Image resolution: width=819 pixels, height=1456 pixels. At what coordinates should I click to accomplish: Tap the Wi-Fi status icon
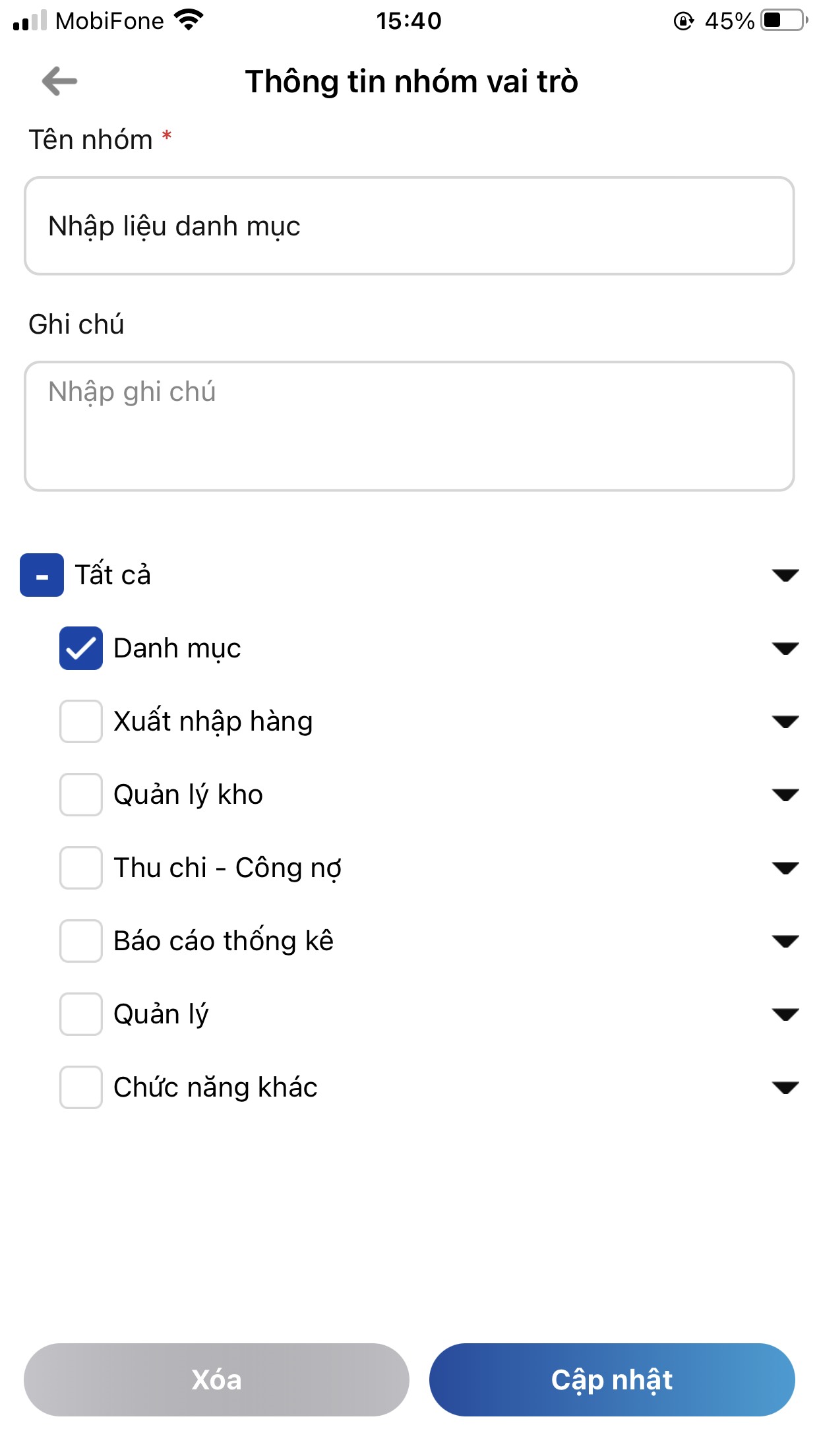[x=189, y=20]
